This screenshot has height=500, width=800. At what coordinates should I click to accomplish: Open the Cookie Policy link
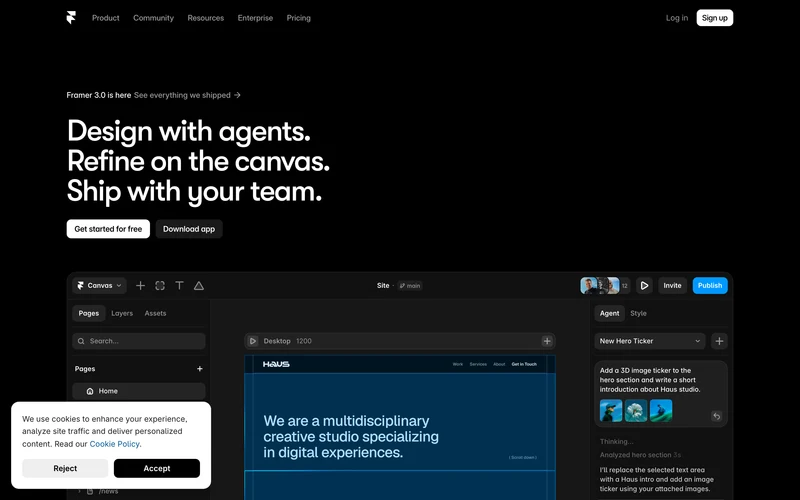coord(115,444)
